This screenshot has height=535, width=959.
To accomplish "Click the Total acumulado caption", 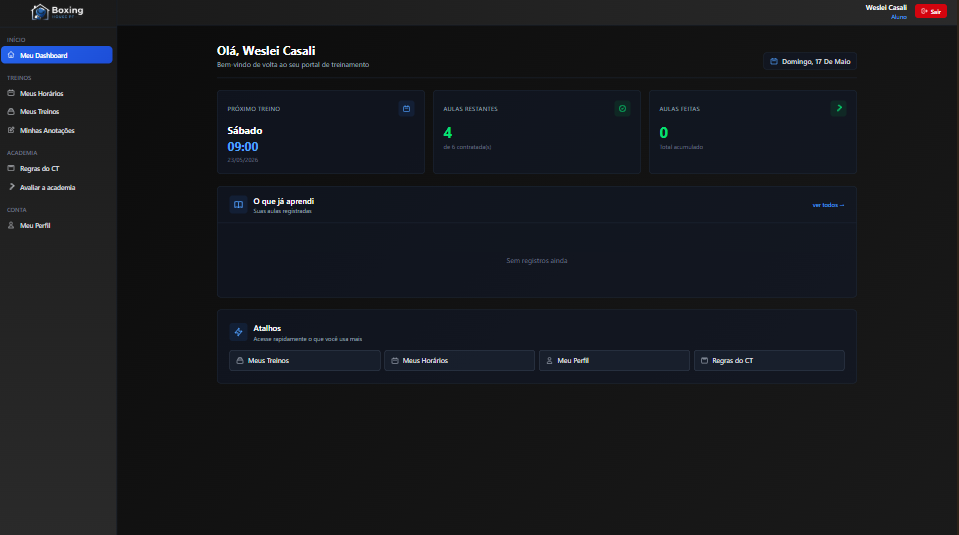I will (681, 147).
